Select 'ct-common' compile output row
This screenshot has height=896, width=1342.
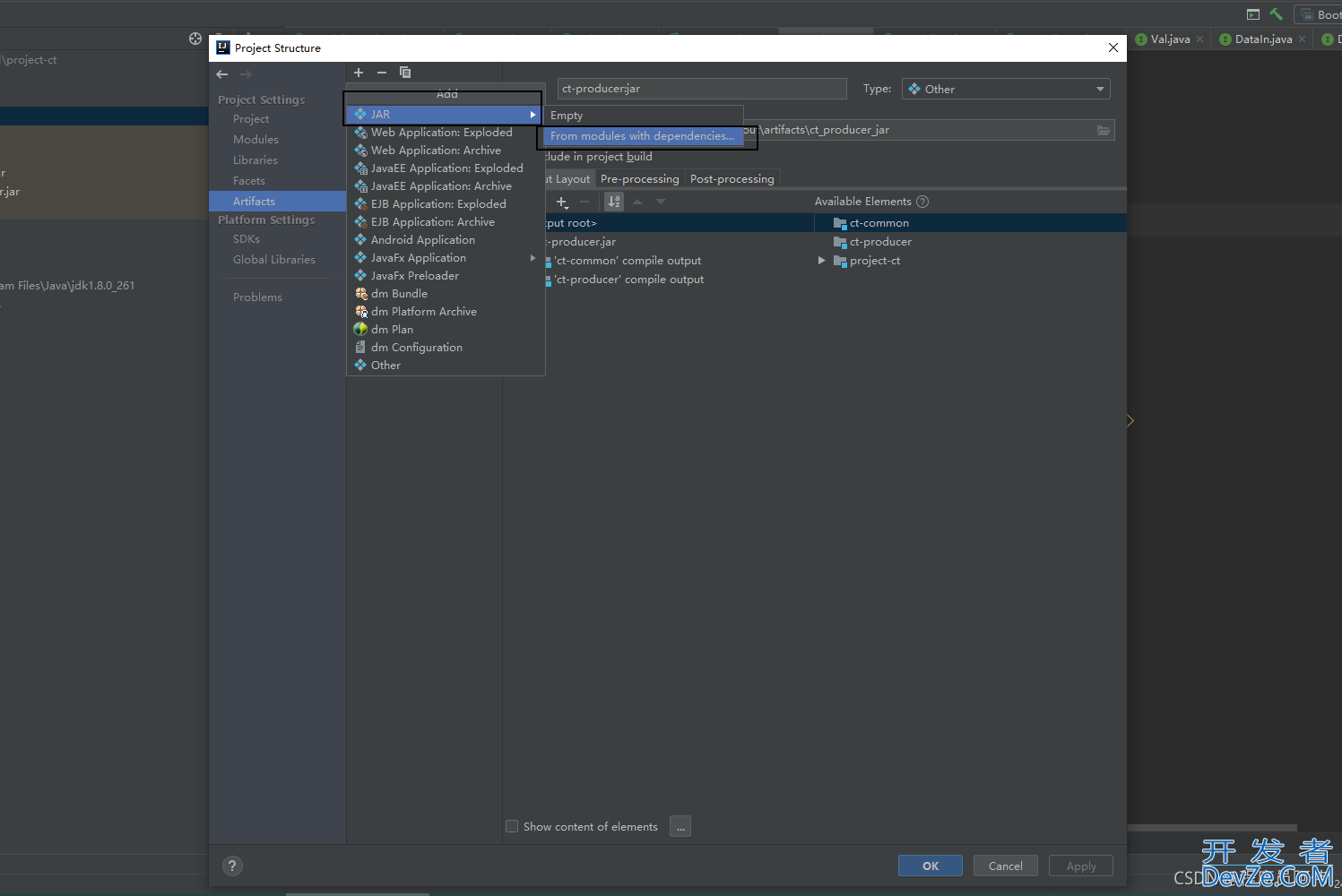click(x=628, y=261)
